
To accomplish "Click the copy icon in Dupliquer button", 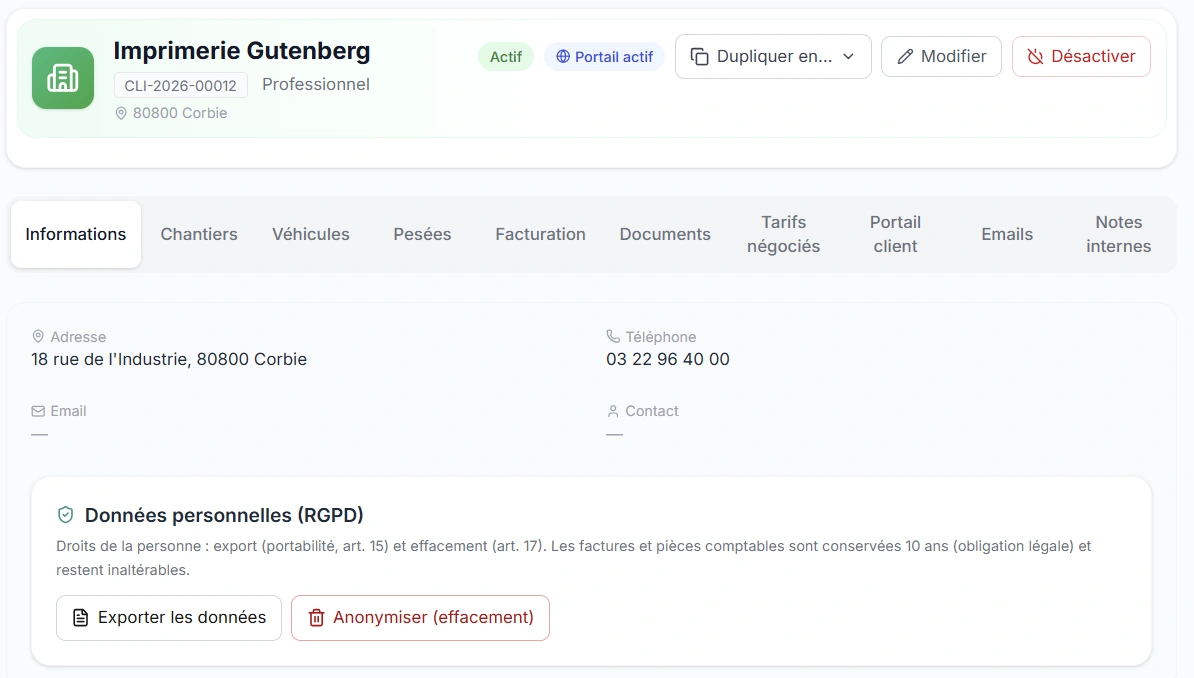I will (x=699, y=56).
